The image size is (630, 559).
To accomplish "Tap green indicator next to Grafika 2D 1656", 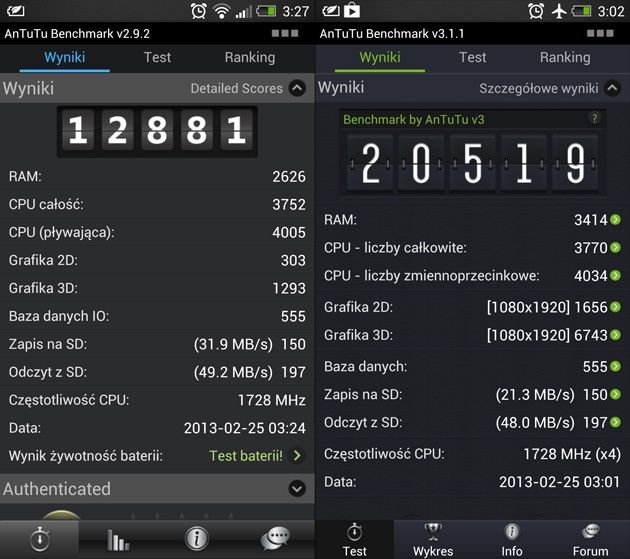I will 615,307.
